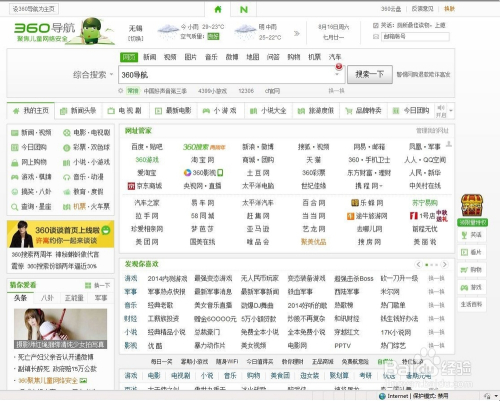Image resolution: width=500 pixels, height=401 pixels.
Task: Click the green home icon tab
Action: [218, 9]
